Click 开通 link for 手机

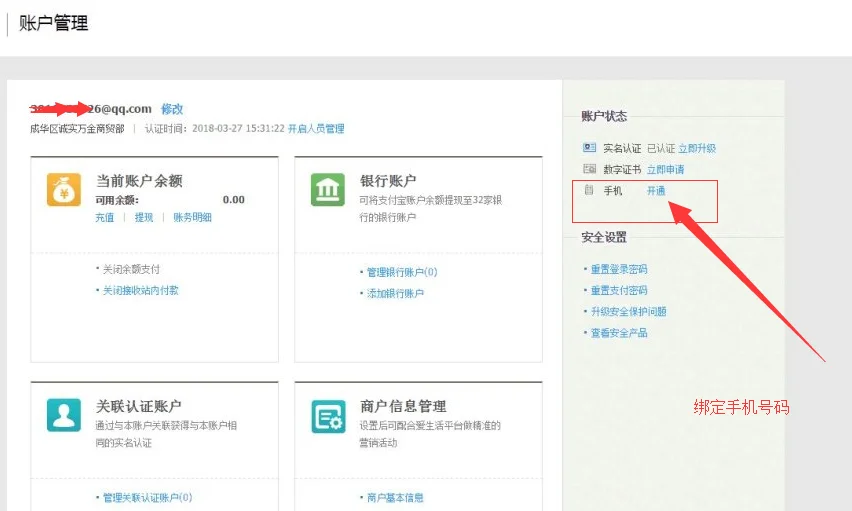pos(656,191)
